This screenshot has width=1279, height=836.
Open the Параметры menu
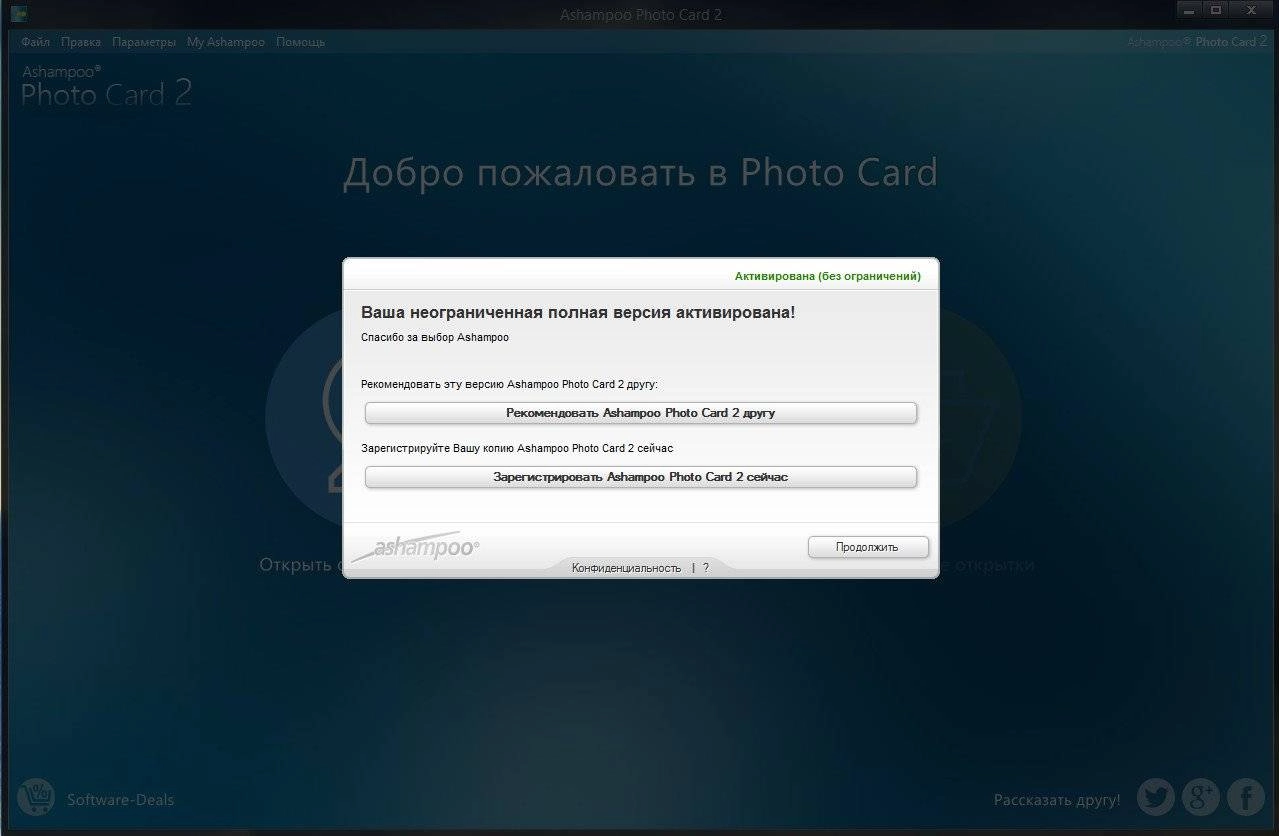click(x=144, y=42)
